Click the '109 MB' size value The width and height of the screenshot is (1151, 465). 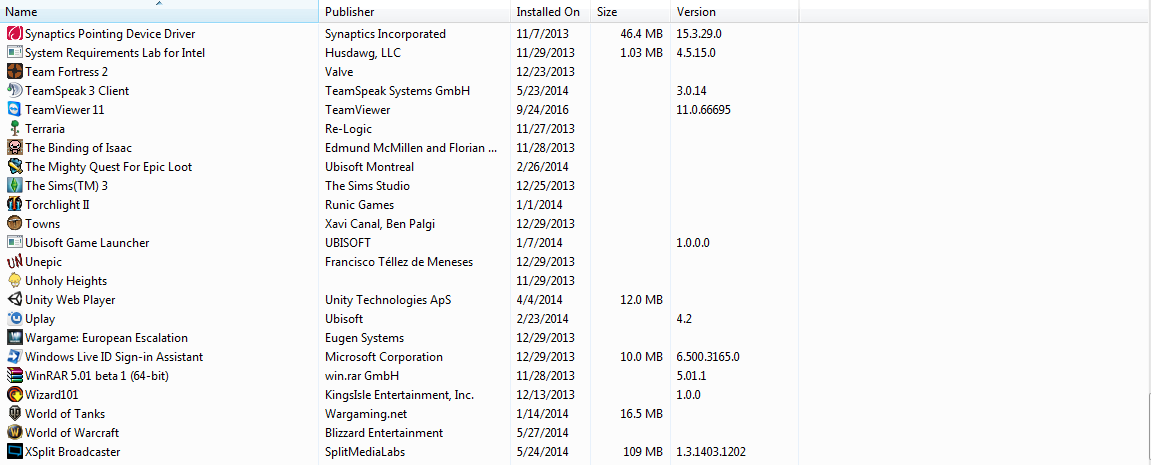(x=645, y=452)
